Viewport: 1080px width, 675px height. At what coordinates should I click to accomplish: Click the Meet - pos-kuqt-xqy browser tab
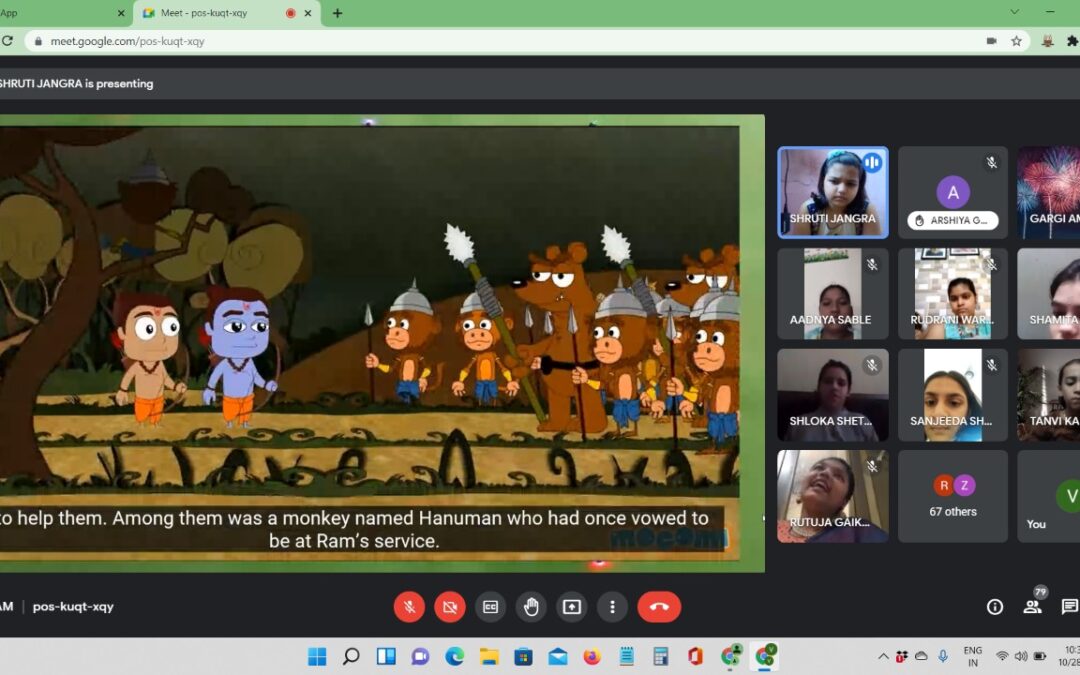click(227, 13)
